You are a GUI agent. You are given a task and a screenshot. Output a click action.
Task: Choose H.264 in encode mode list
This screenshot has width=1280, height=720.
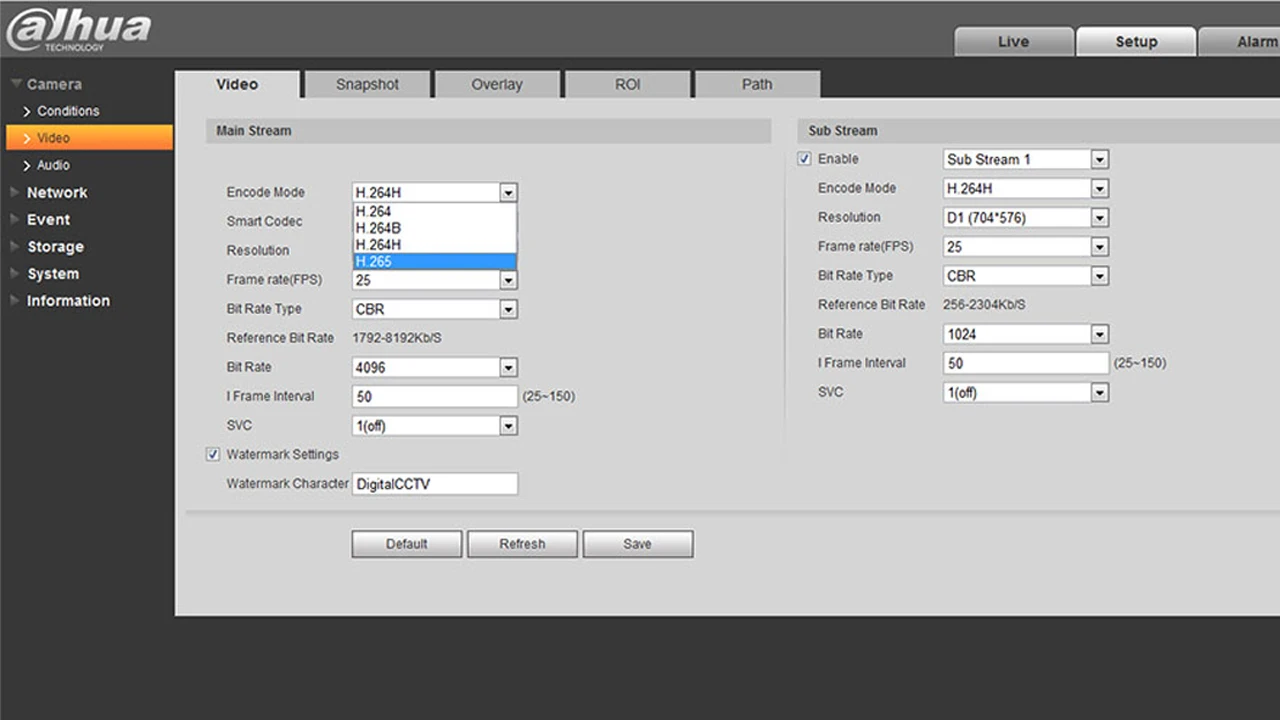tap(435, 211)
